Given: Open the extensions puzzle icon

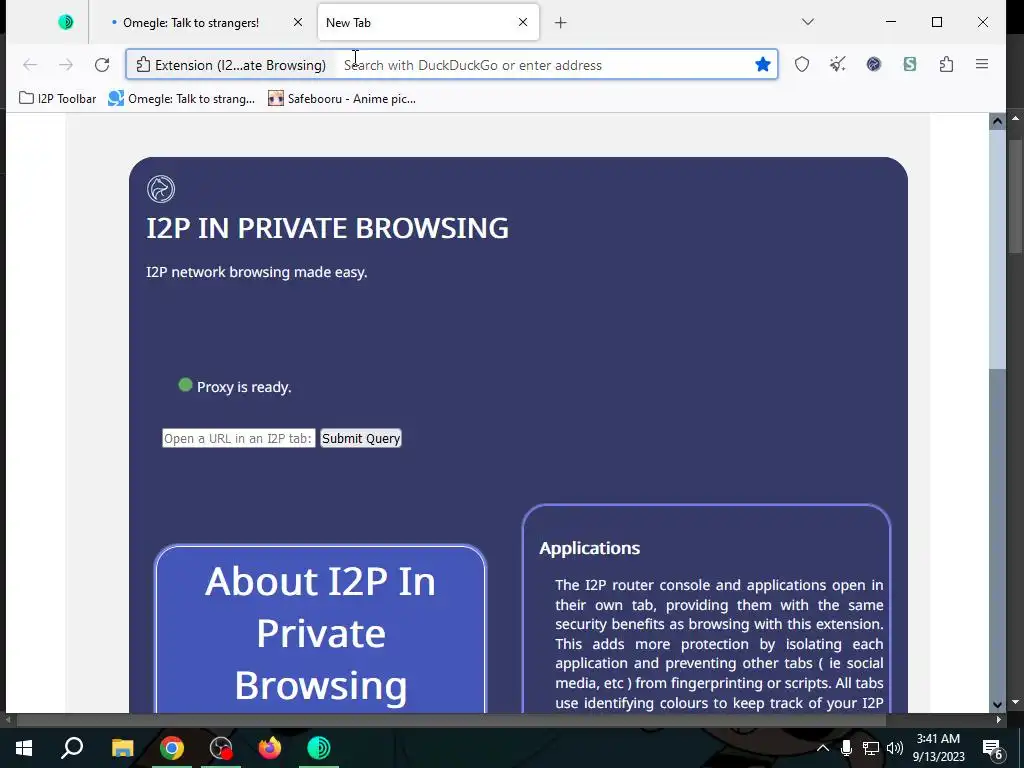Looking at the screenshot, I should pyautogui.click(x=946, y=64).
